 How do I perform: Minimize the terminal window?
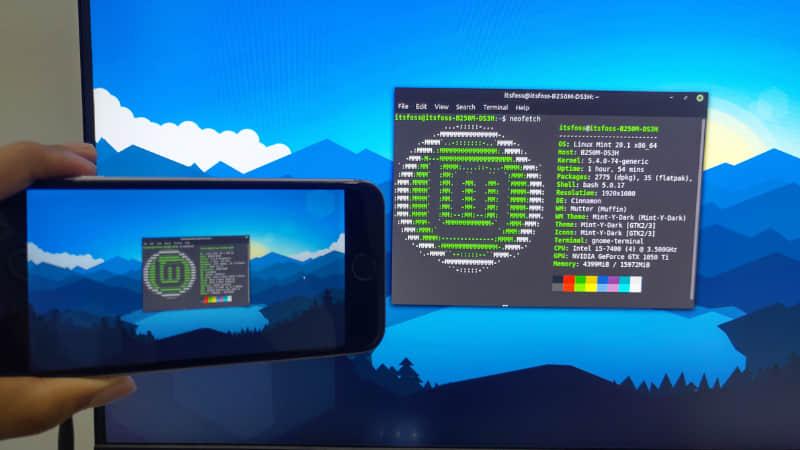(671, 97)
